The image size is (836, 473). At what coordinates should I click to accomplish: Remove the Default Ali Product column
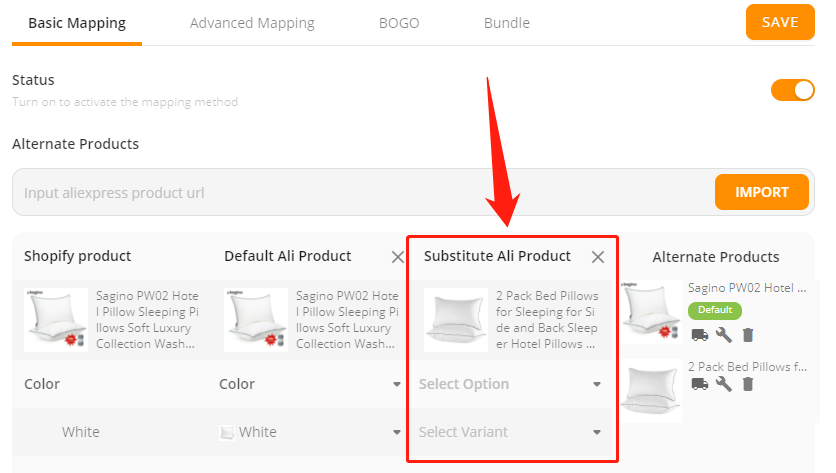pyautogui.click(x=398, y=257)
